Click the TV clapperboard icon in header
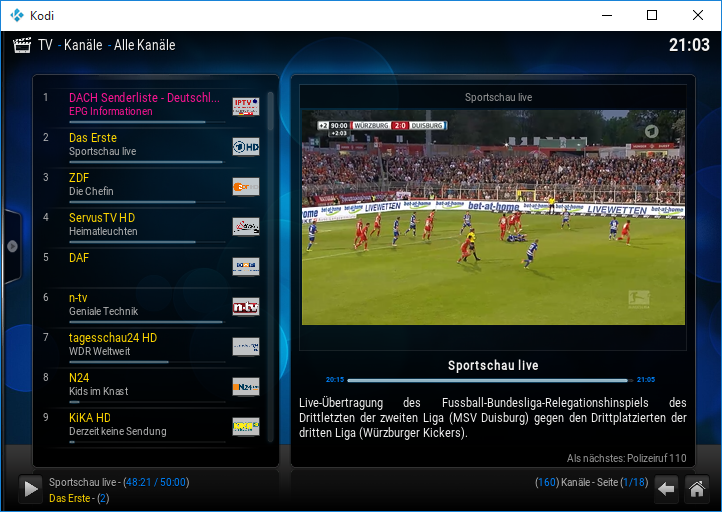Screen dimensions: 722x512 (x=22, y=45)
